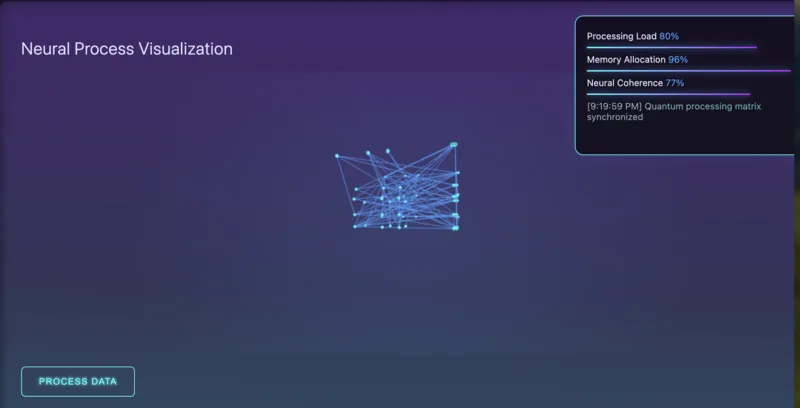Image resolution: width=800 pixels, height=408 pixels.
Task: Click the Memory Allocation progress bar
Action: pyautogui.click(x=689, y=71)
